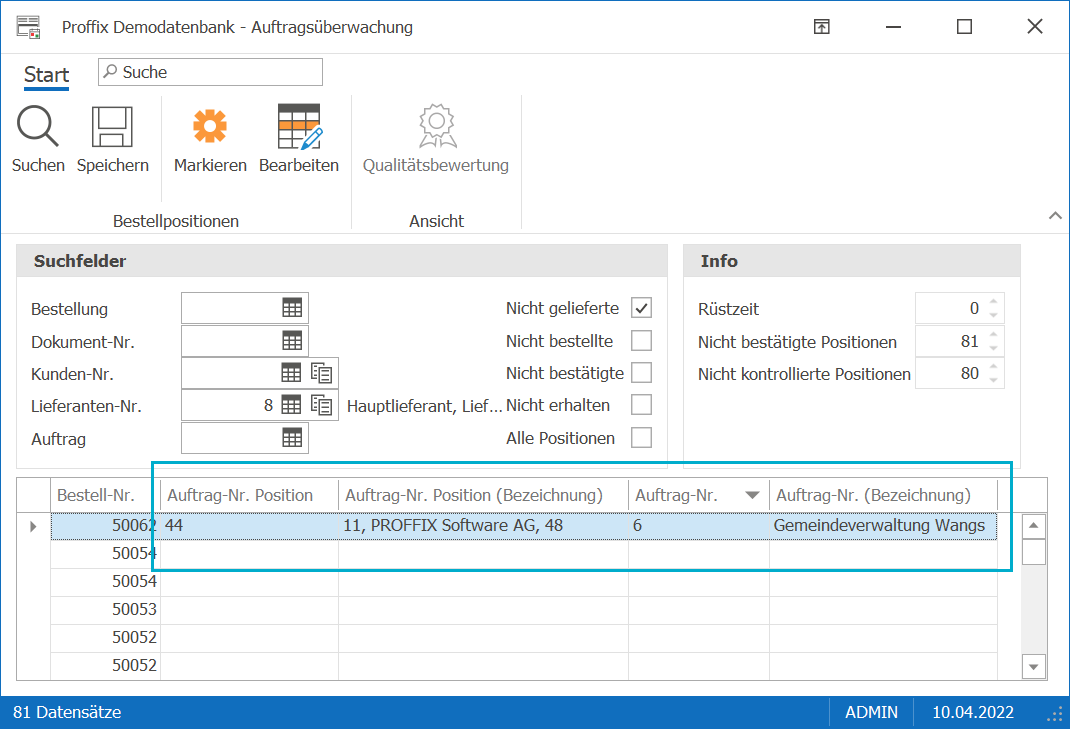Screen dimensions: 1070x729
Task: Expand row indicator arrow for order 50062
Action: (x=33, y=526)
